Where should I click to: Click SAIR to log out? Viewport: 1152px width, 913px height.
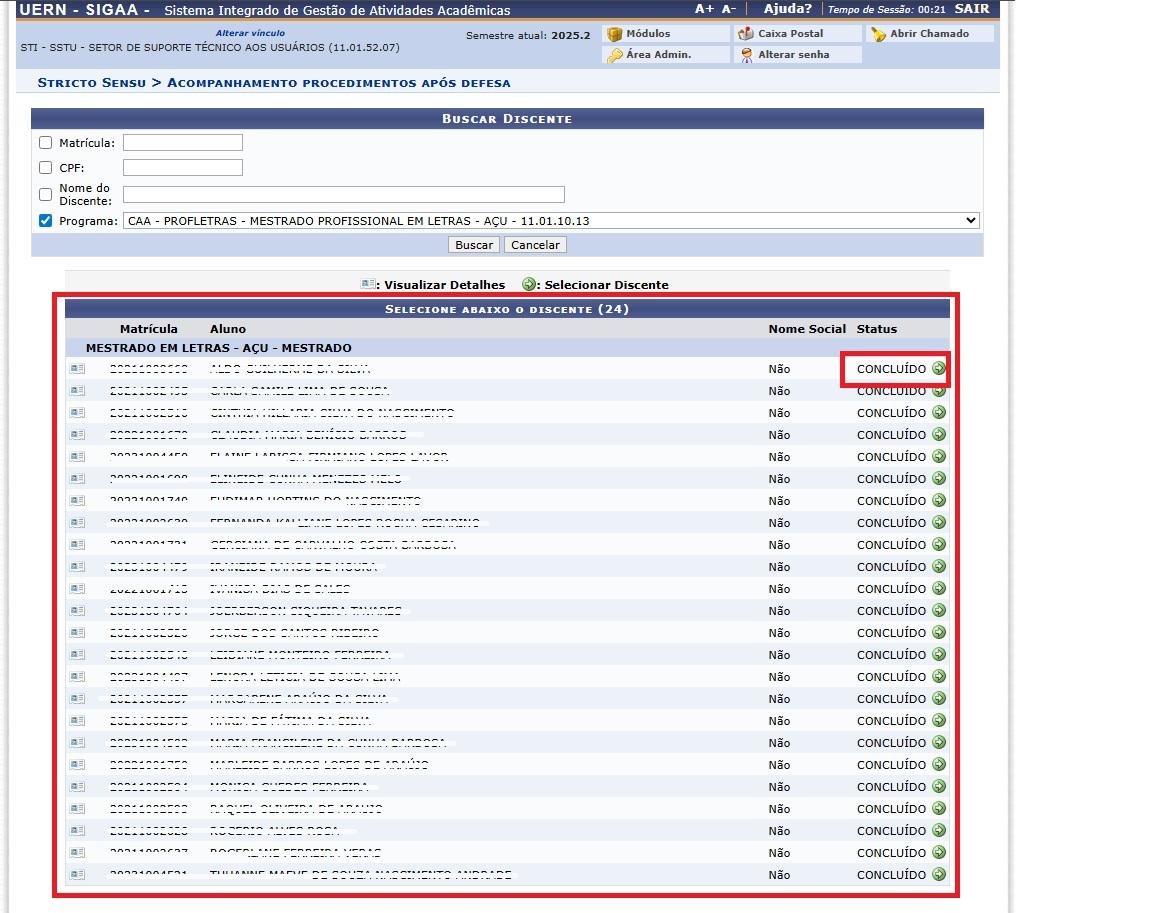tap(971, 9)
